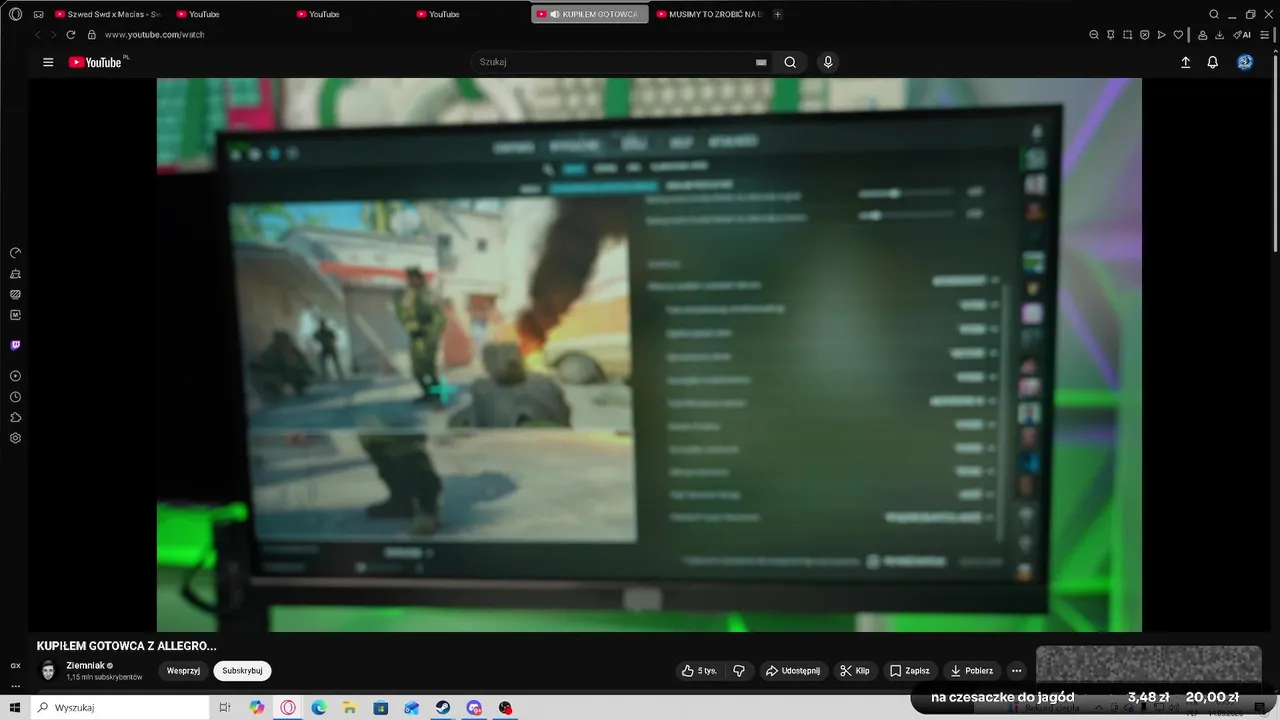Click the address bar URL www.youtube.com/watch

[x=154, y=34]
